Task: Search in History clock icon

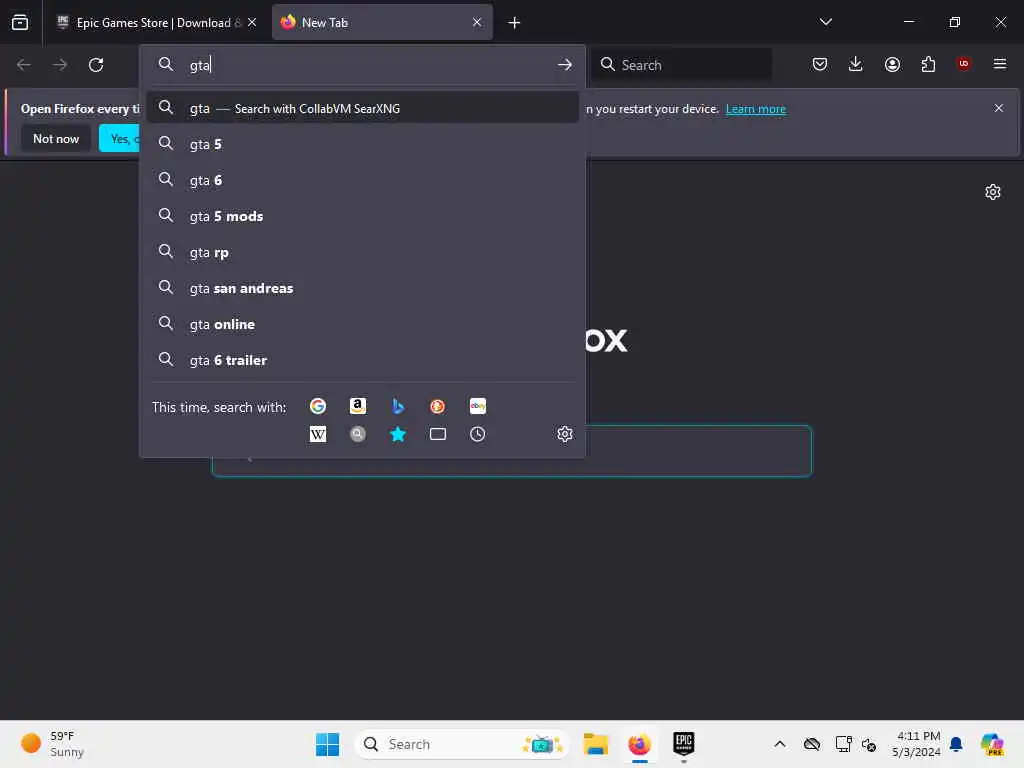Action: [477, 434]
